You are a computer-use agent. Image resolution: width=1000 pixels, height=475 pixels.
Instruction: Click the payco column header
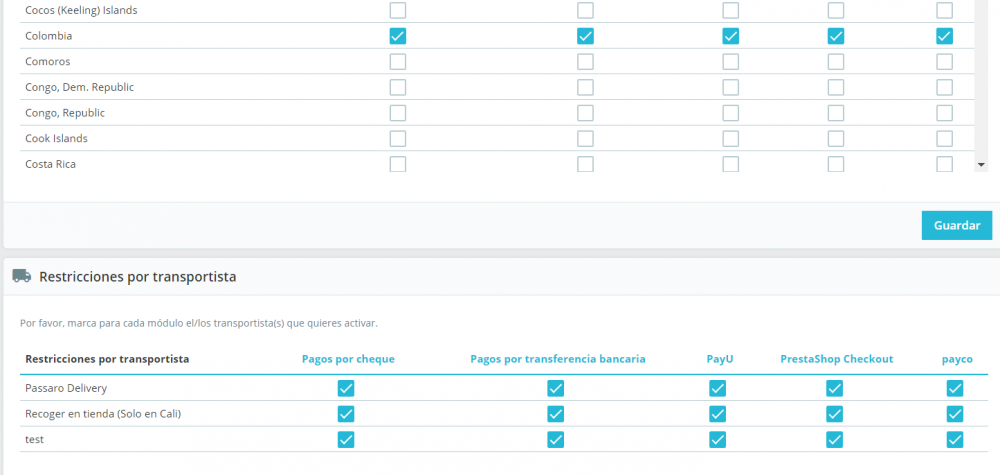pos(956,359)
